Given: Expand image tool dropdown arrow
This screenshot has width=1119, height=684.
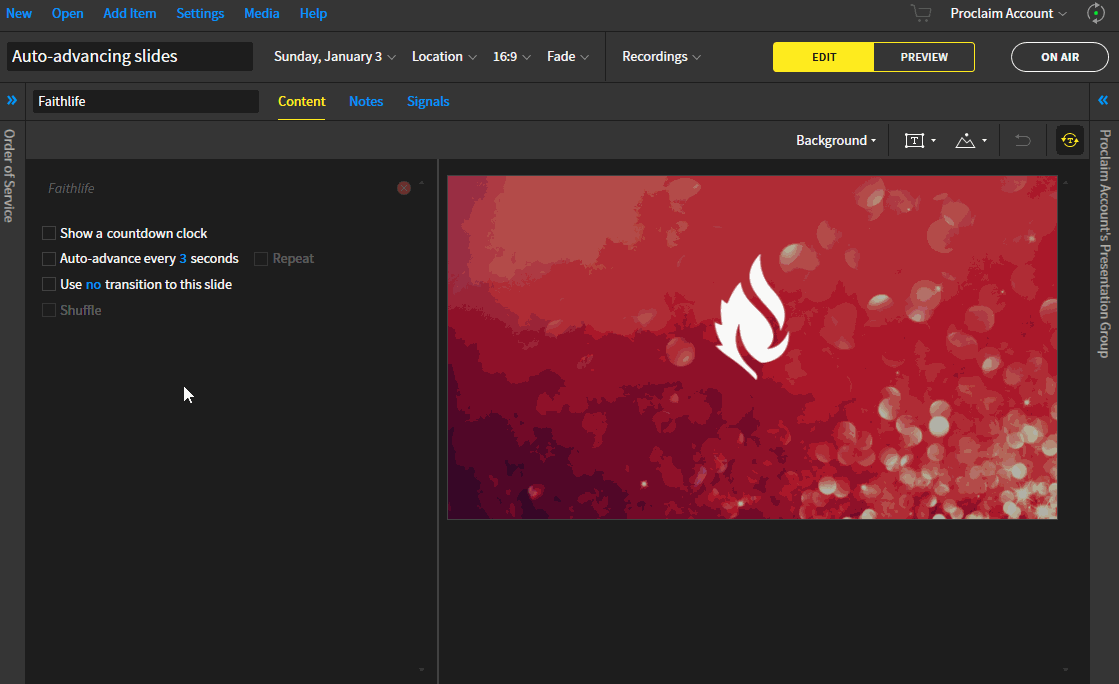Looking at the screenshot, I should tap(984, 141).
